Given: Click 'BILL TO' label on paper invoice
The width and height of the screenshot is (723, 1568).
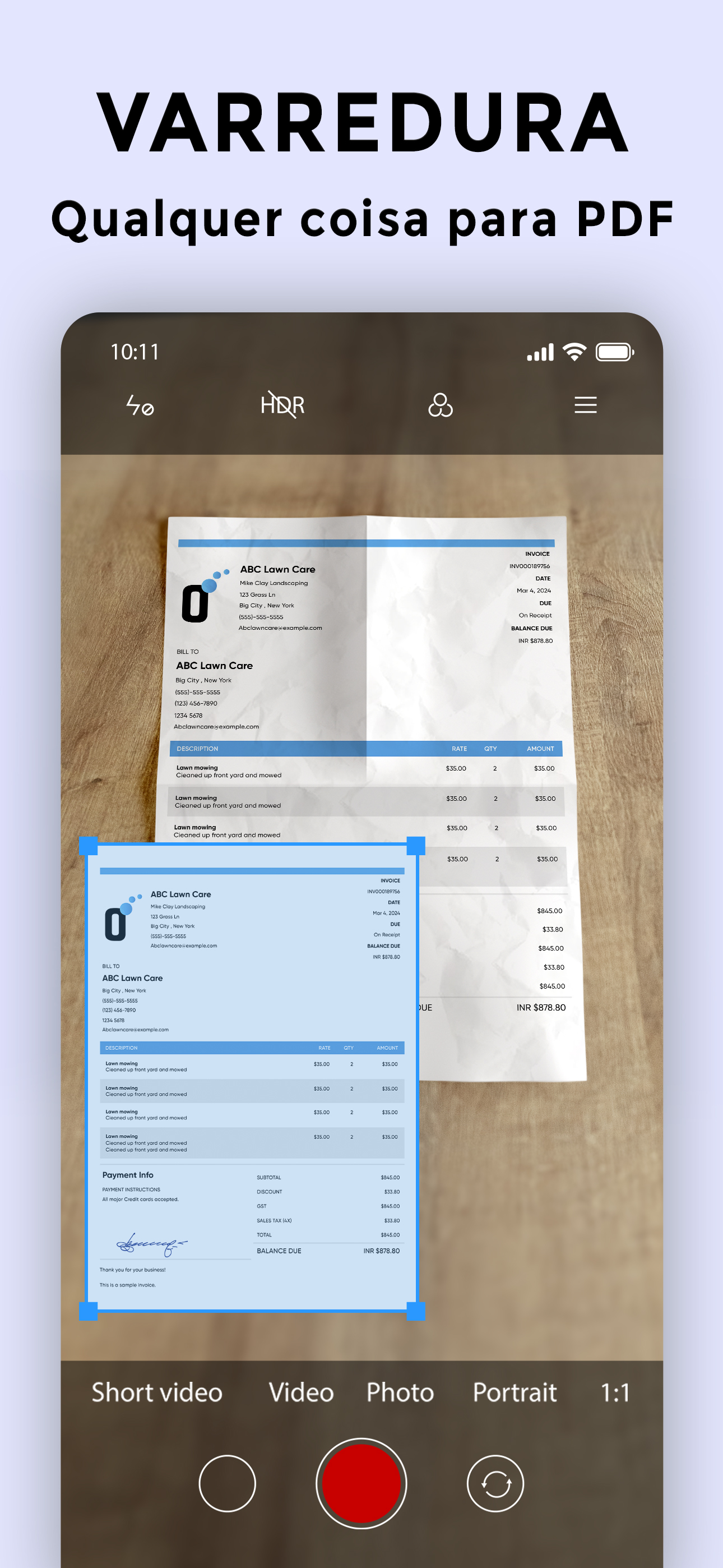Looking at the screenshot, I should [187, 651].
